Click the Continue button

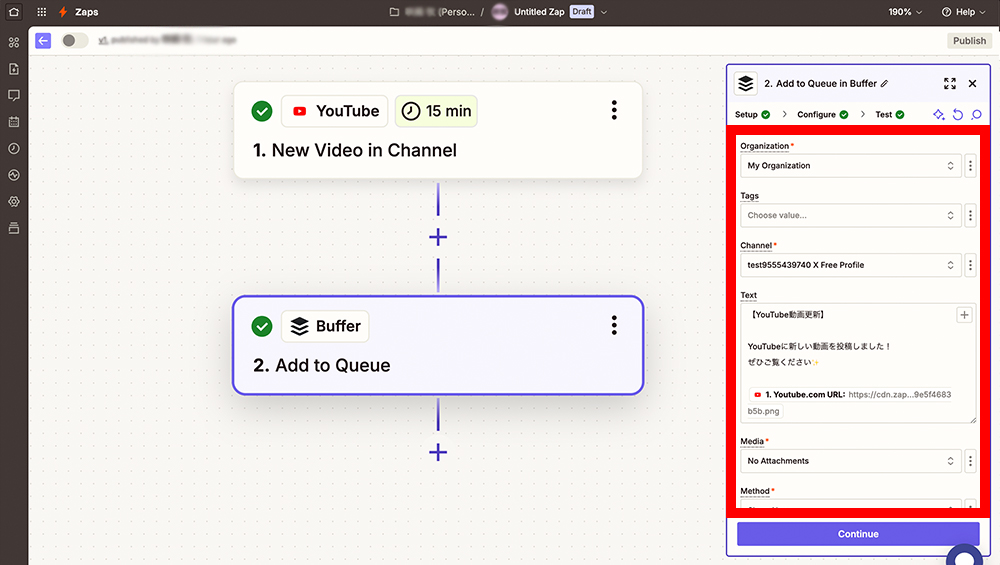[858, 534]
